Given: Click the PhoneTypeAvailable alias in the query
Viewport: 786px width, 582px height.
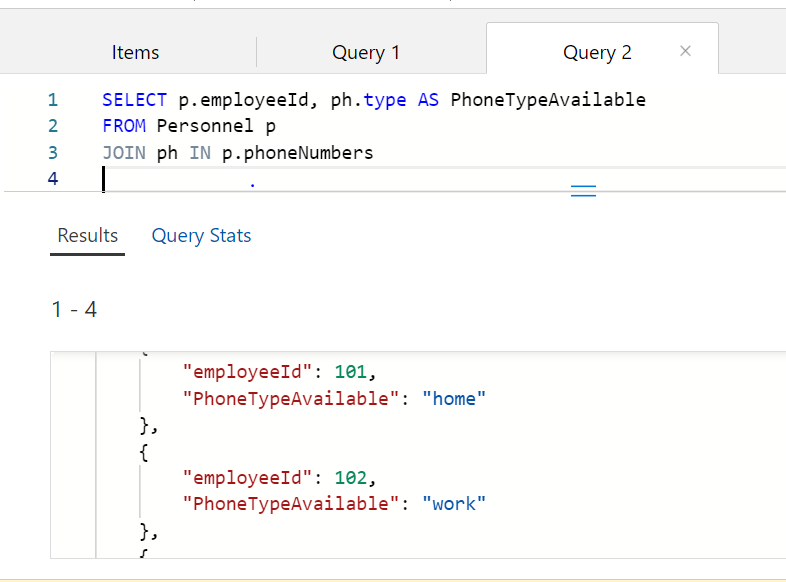Looking at the screenshot, I should pos(548,100).
